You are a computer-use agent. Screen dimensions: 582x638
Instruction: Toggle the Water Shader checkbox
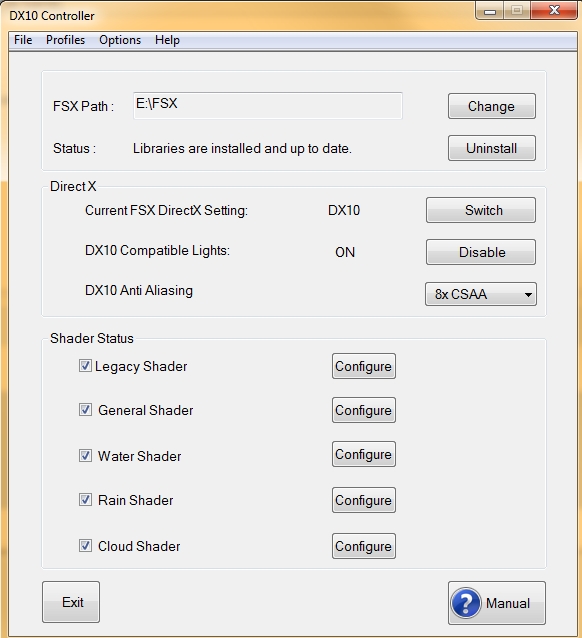[x=85, y=455]
